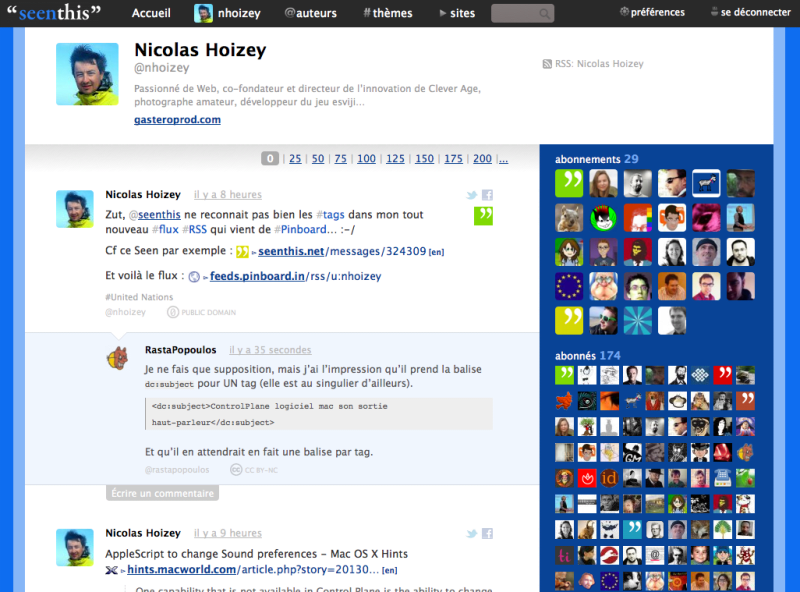
Task: Click abonnés 174 heading
Action: pyautogui.click(x=588, y=356)
